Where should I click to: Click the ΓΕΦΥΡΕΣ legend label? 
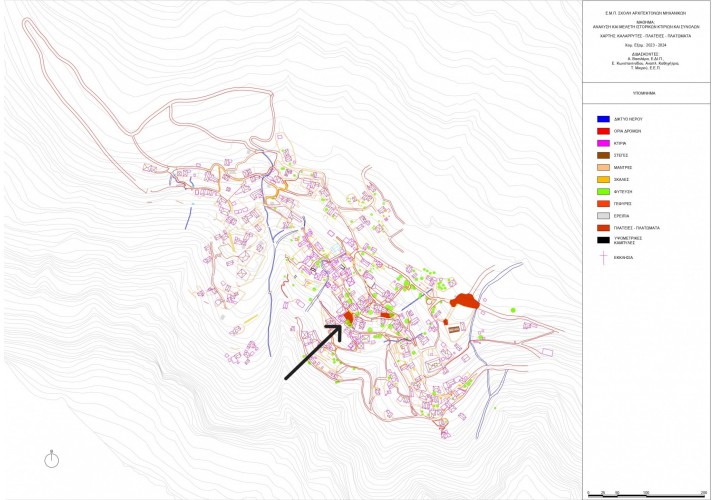click(x=622, y=204)
